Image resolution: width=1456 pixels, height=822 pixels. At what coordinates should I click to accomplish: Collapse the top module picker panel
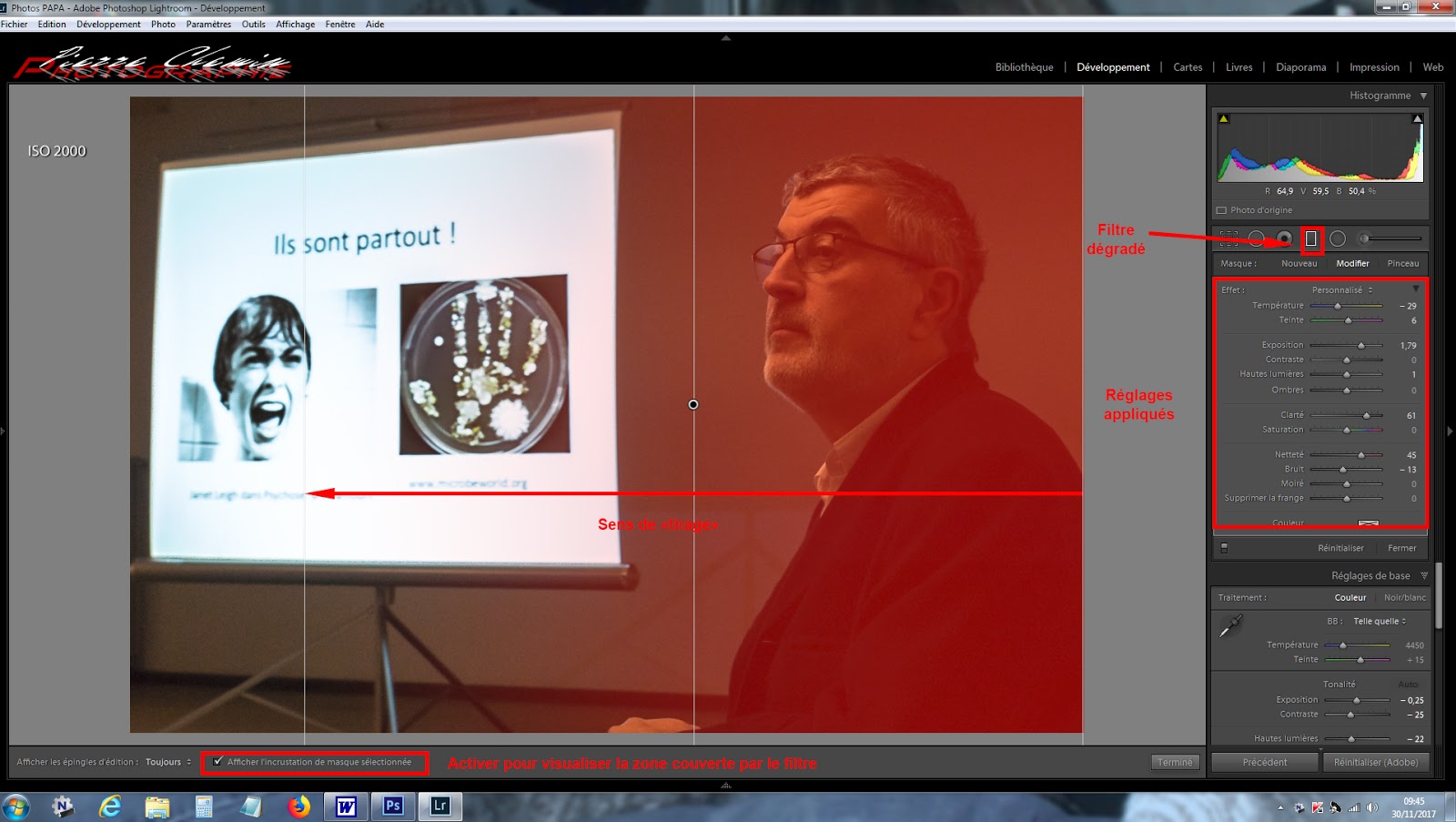coord(725,38)
